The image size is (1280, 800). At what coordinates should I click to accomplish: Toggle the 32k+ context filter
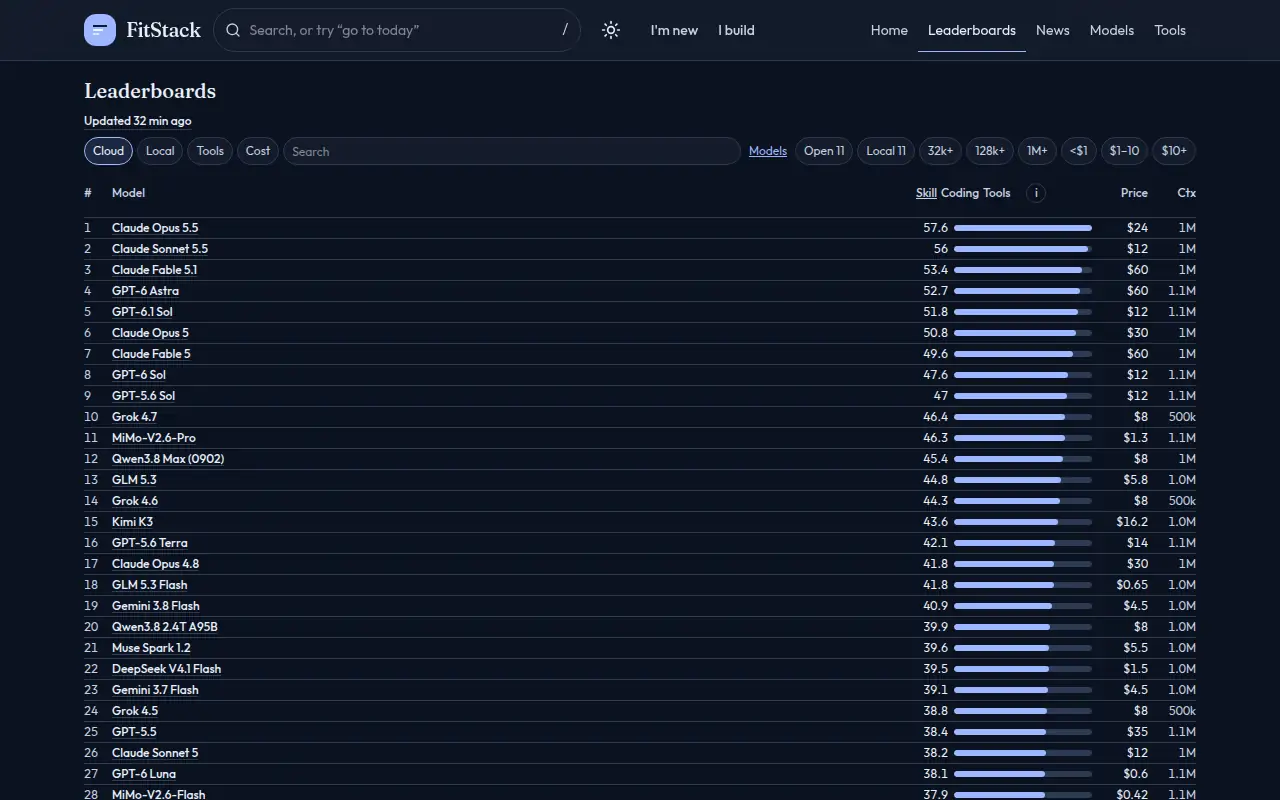pos(940,151)
